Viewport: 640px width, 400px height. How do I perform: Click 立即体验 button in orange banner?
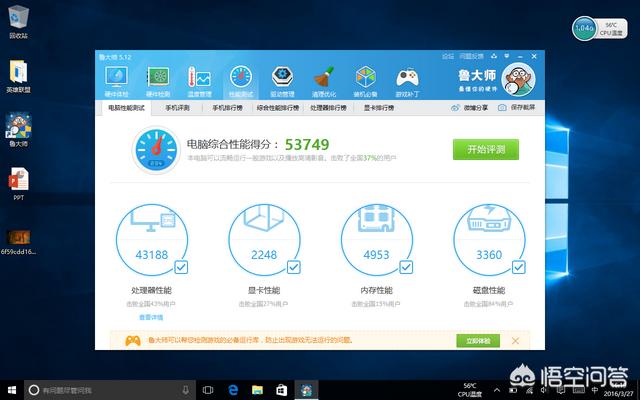coord(479,340)
